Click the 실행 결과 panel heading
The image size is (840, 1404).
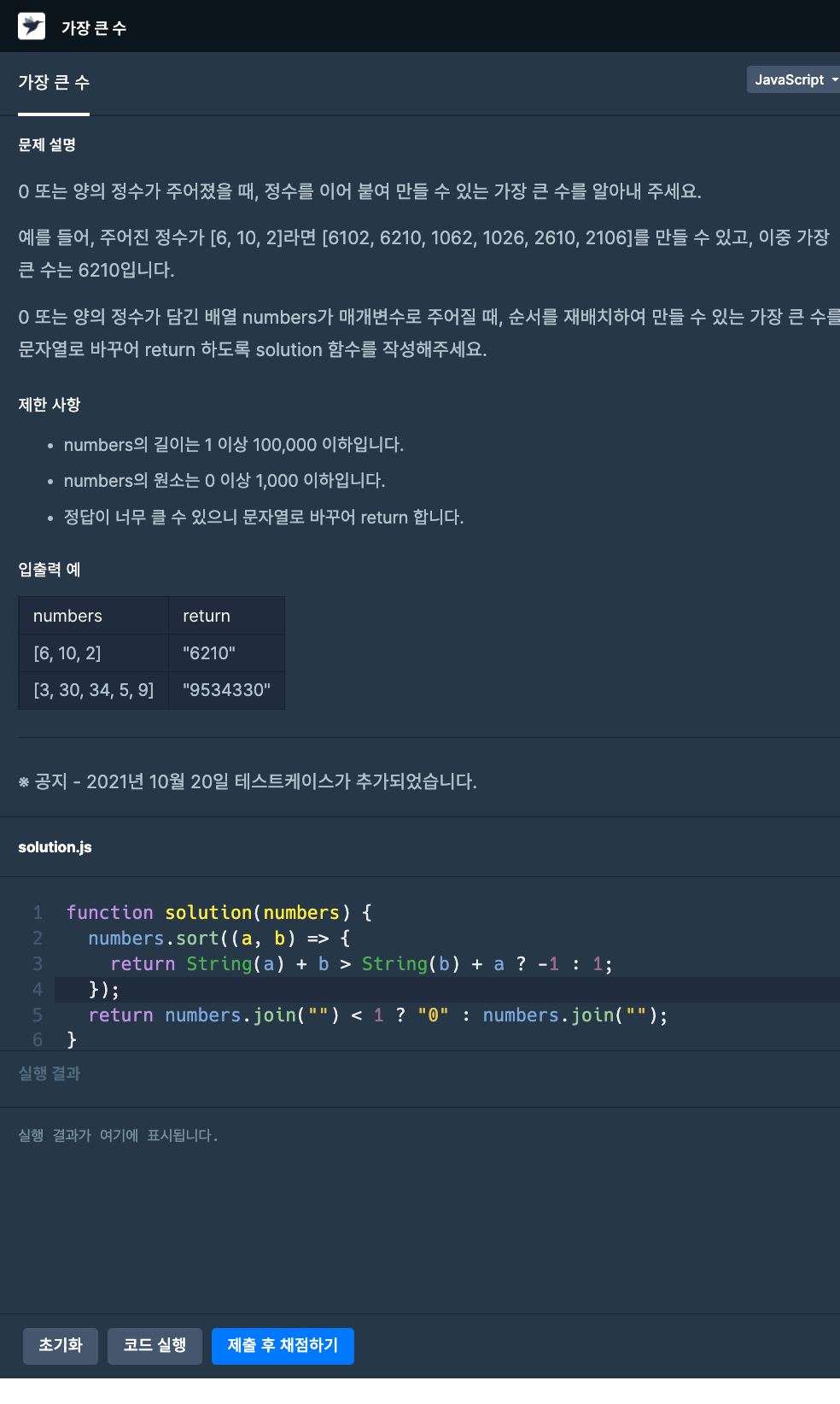pyautogui.click(x=50, y=1073)
